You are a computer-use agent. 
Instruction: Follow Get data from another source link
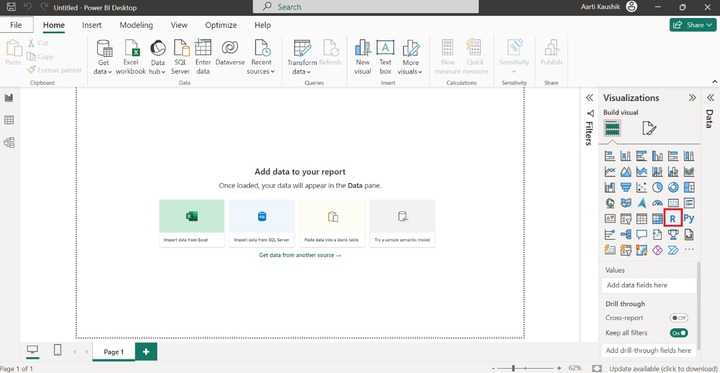pos(300,255)
